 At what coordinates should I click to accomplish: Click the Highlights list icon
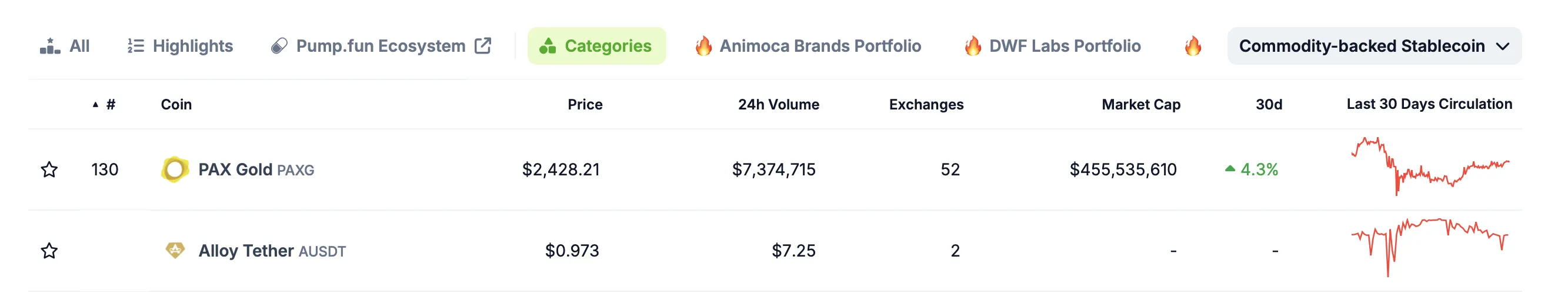tap(136, 46)
